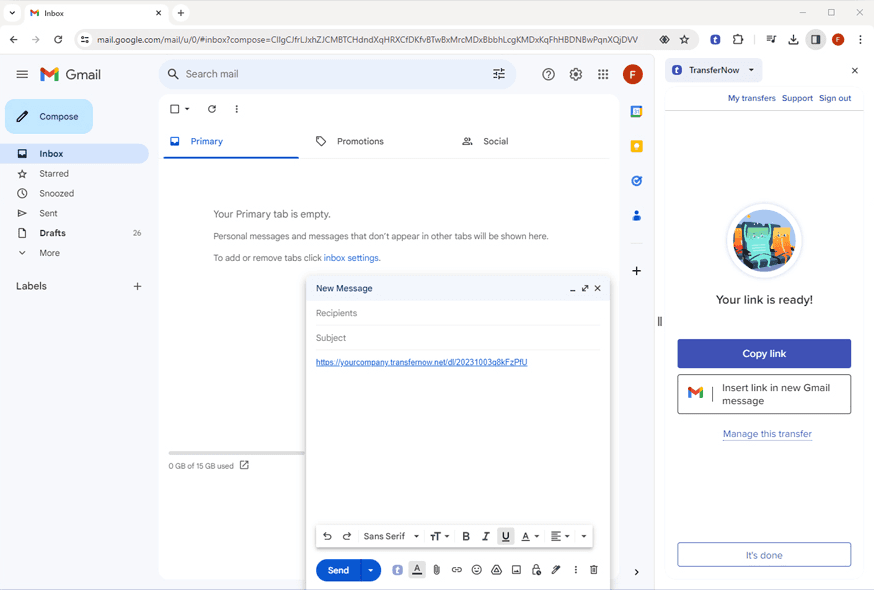
Task: Toggle underline formatting off
Action: click(506, 536)
